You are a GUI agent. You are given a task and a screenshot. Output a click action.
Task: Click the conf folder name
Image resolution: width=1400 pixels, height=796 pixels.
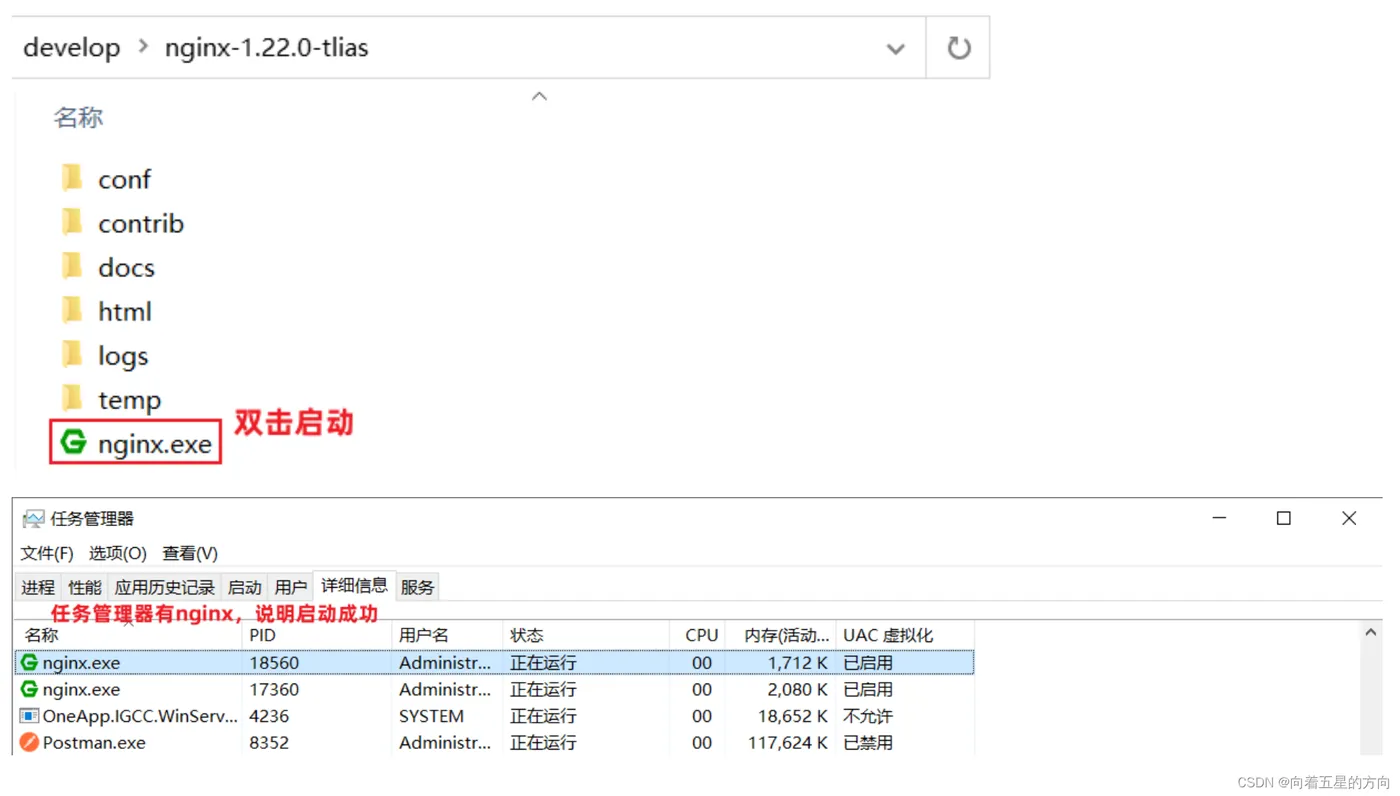coord(124,179)
